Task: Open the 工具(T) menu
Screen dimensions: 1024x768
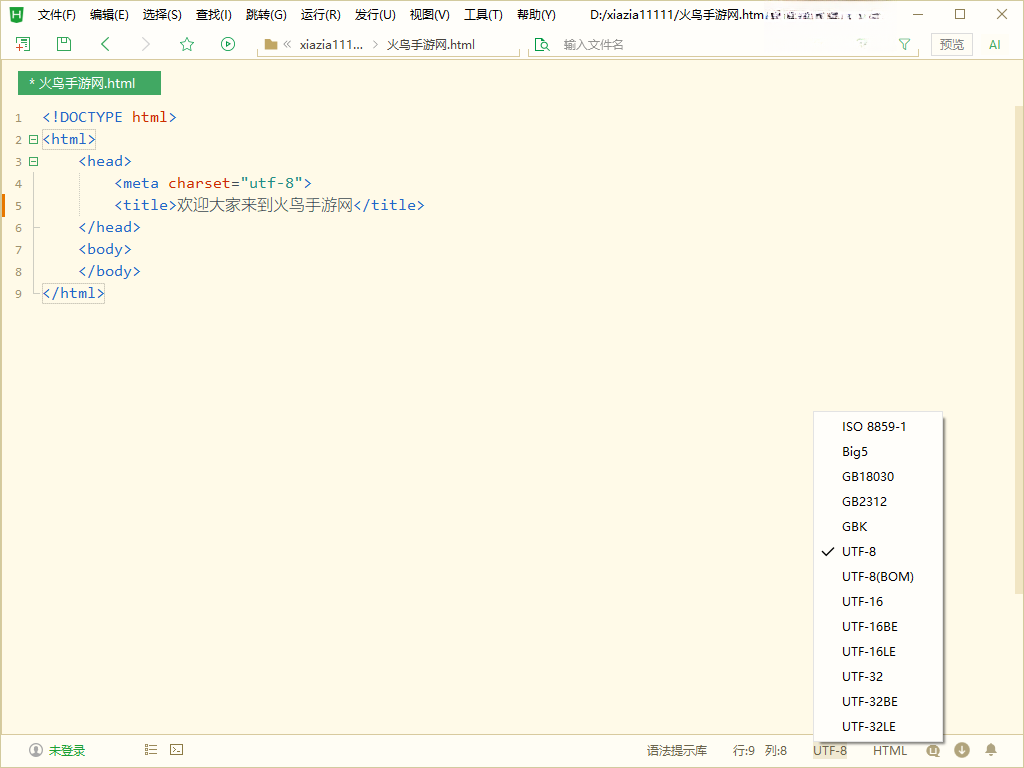Action: point(483,14)
